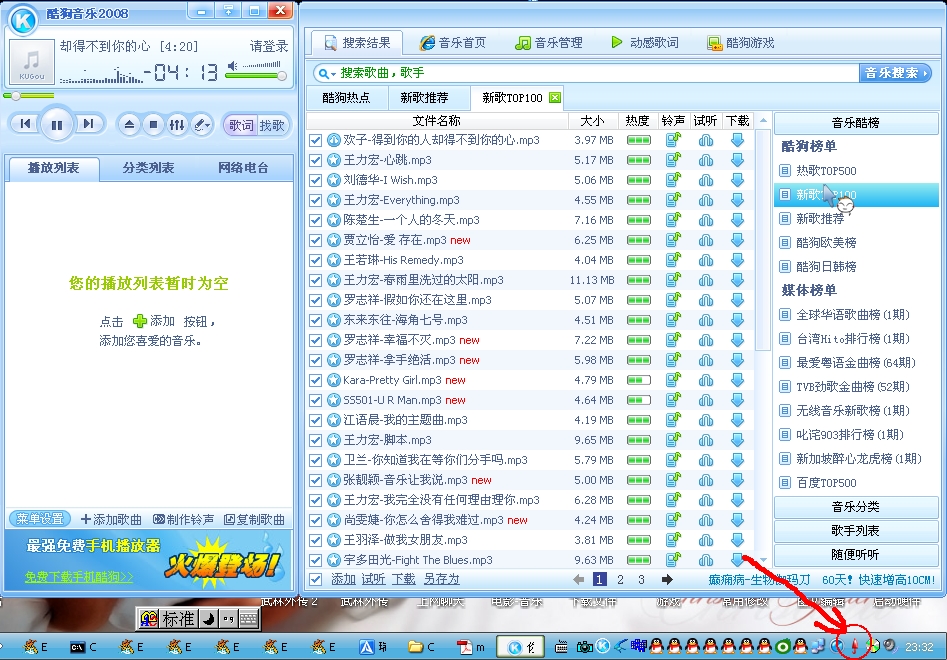The width and height of the screenshot is (947, 660).
Task: Show lyrics with the 歌词 button
Action: pyautogui.click(x=240, y=125)
